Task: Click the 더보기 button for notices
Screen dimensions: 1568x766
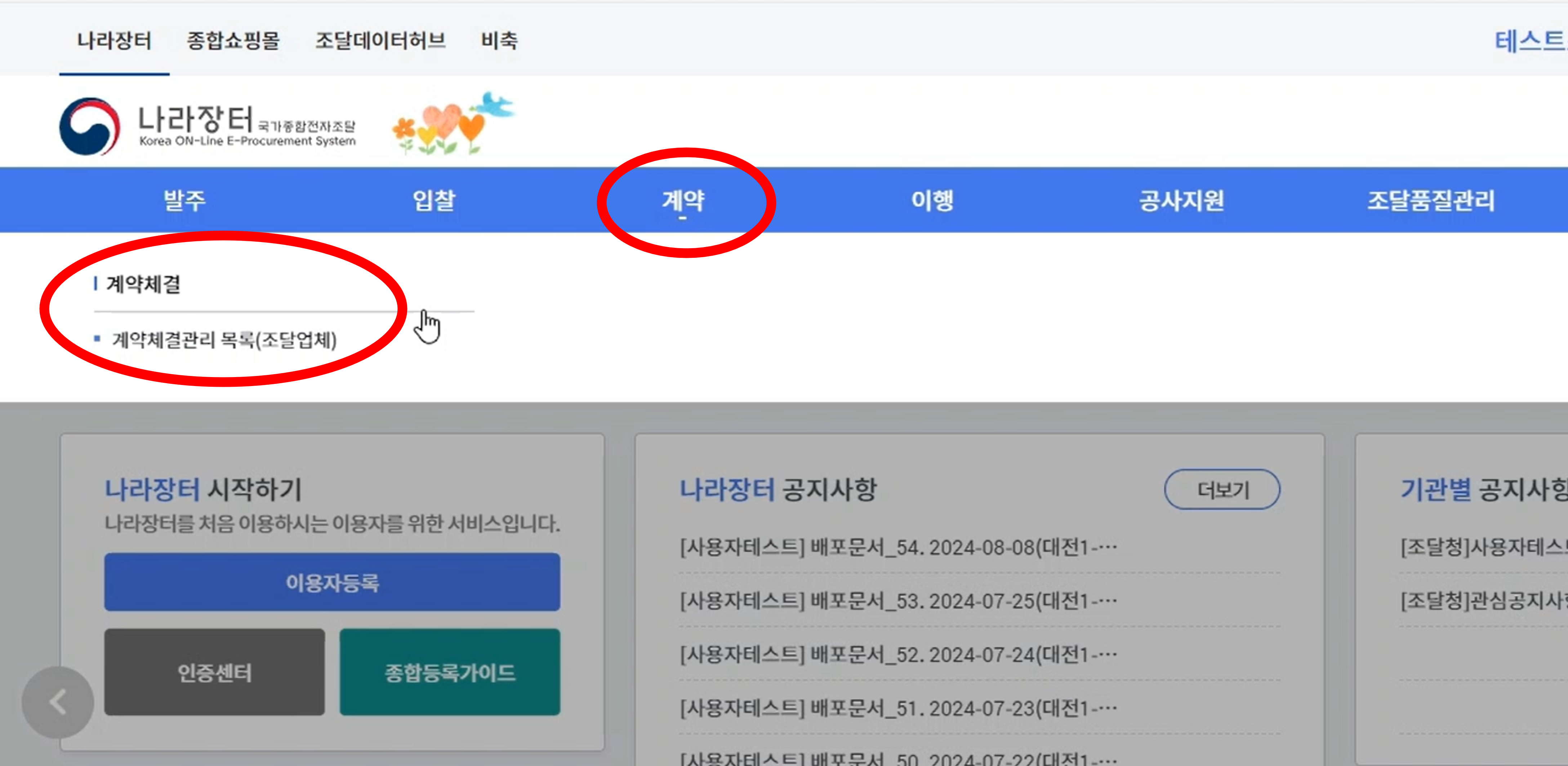Action: point(1222,489)
